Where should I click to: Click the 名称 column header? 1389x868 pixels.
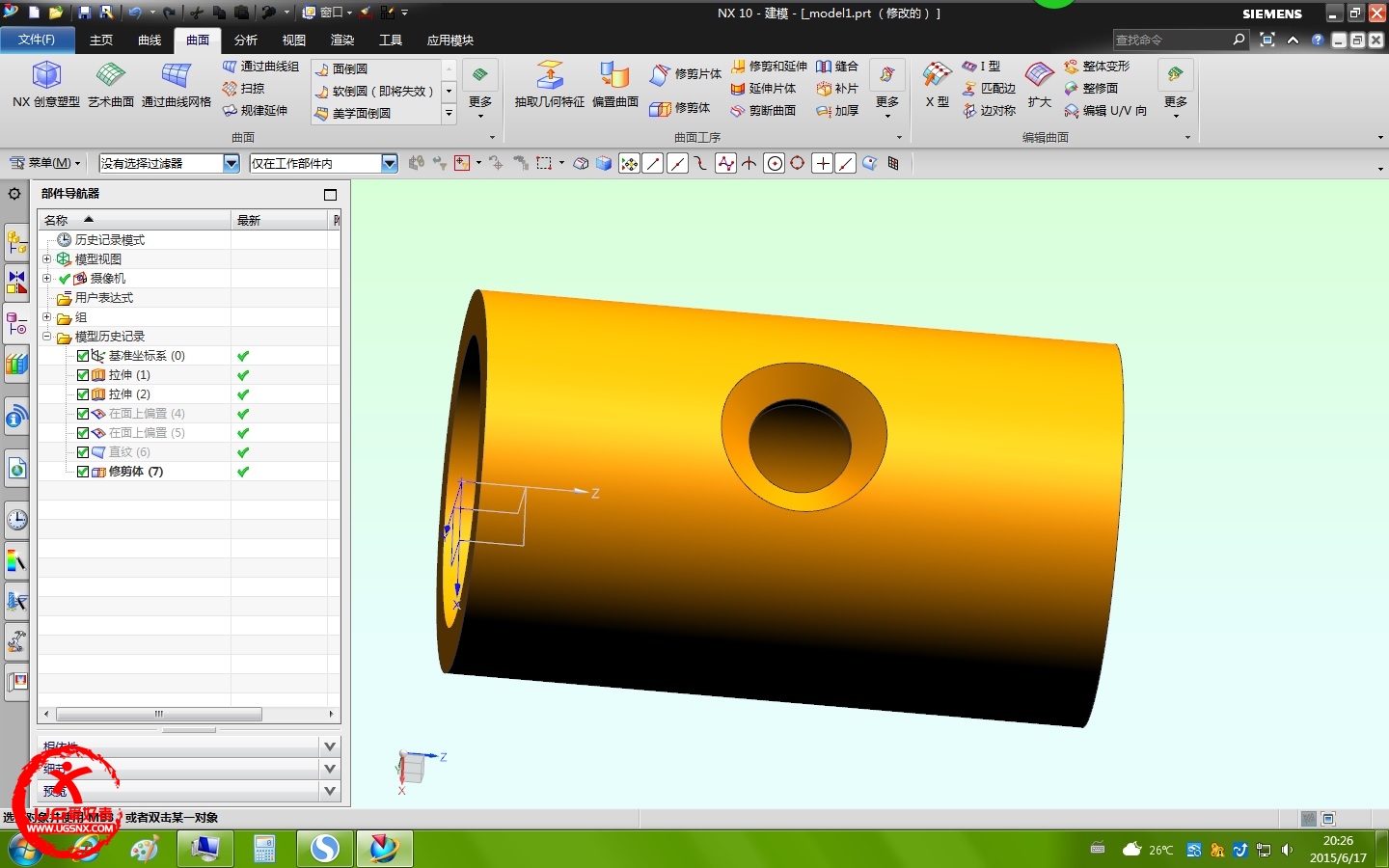point(135,220)
